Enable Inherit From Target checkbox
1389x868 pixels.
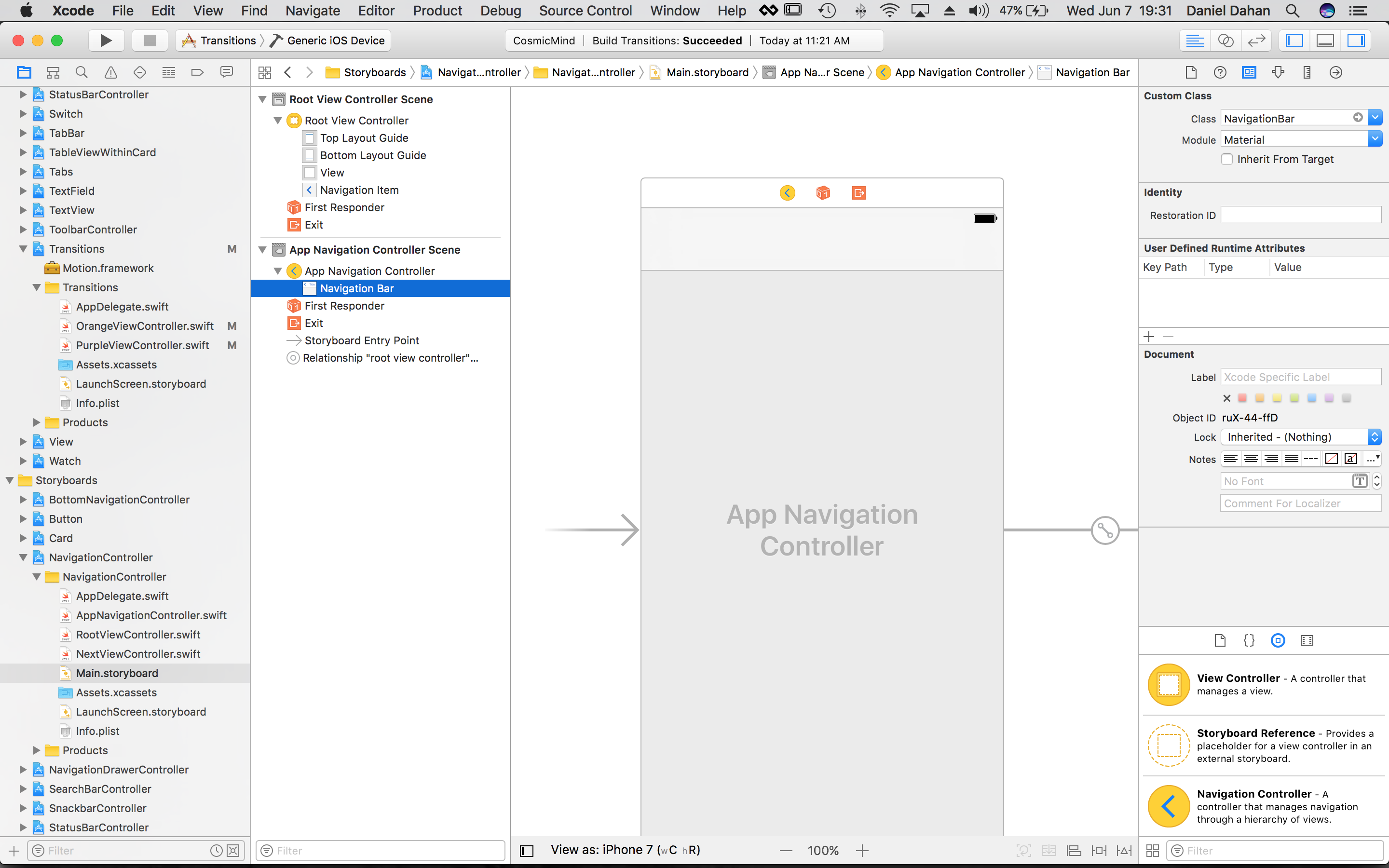tap(1226, 159)
